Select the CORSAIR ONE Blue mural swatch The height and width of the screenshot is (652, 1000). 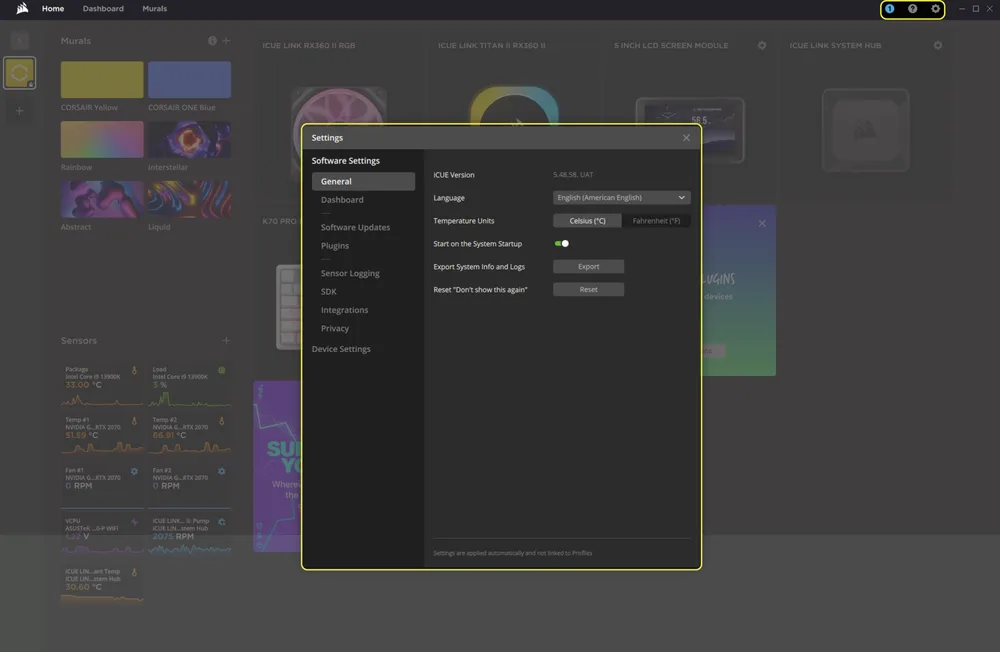point(189,80)
